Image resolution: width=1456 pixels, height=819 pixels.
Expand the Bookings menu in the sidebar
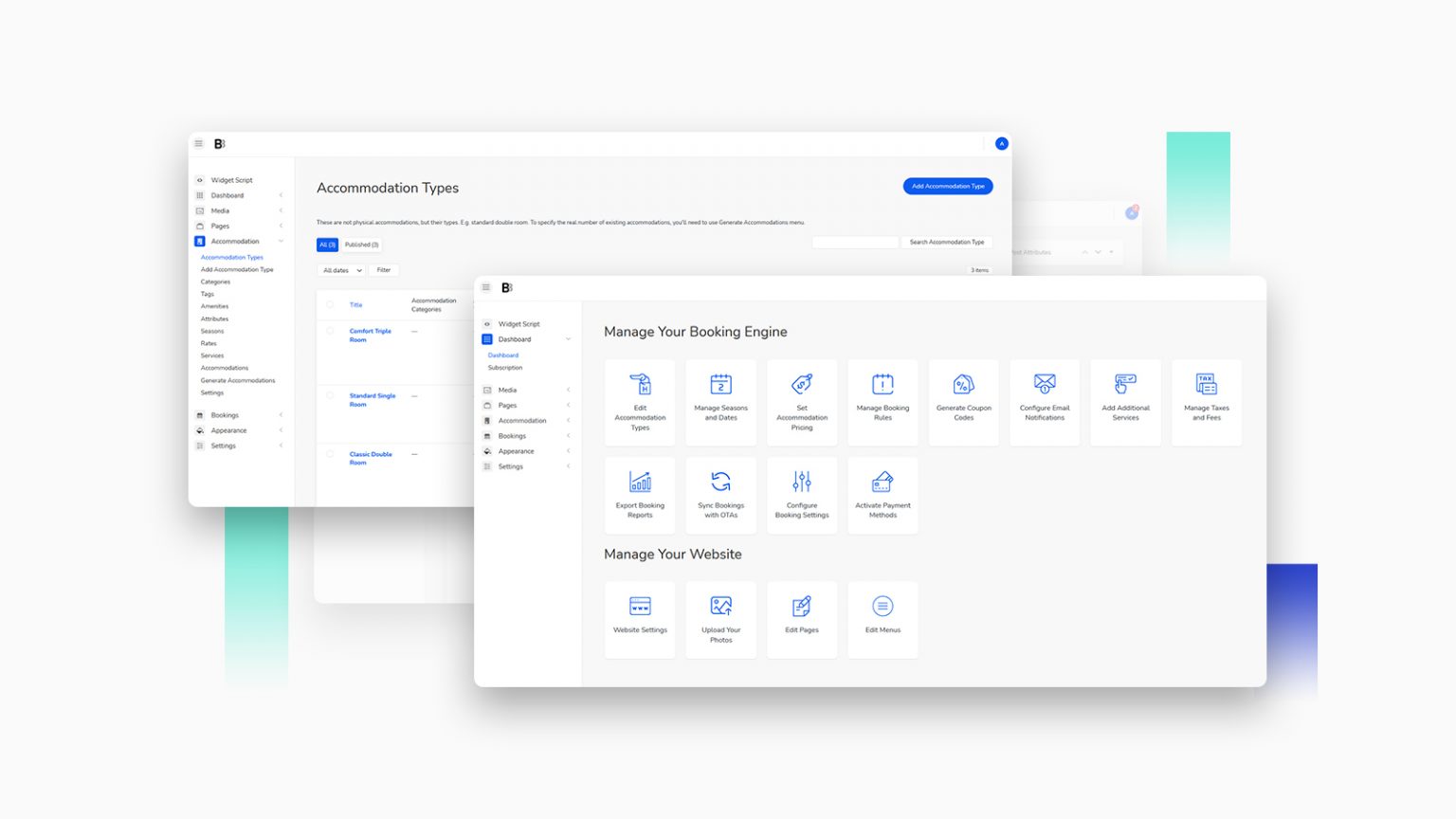pyautogui.click(x=512, y=435)
